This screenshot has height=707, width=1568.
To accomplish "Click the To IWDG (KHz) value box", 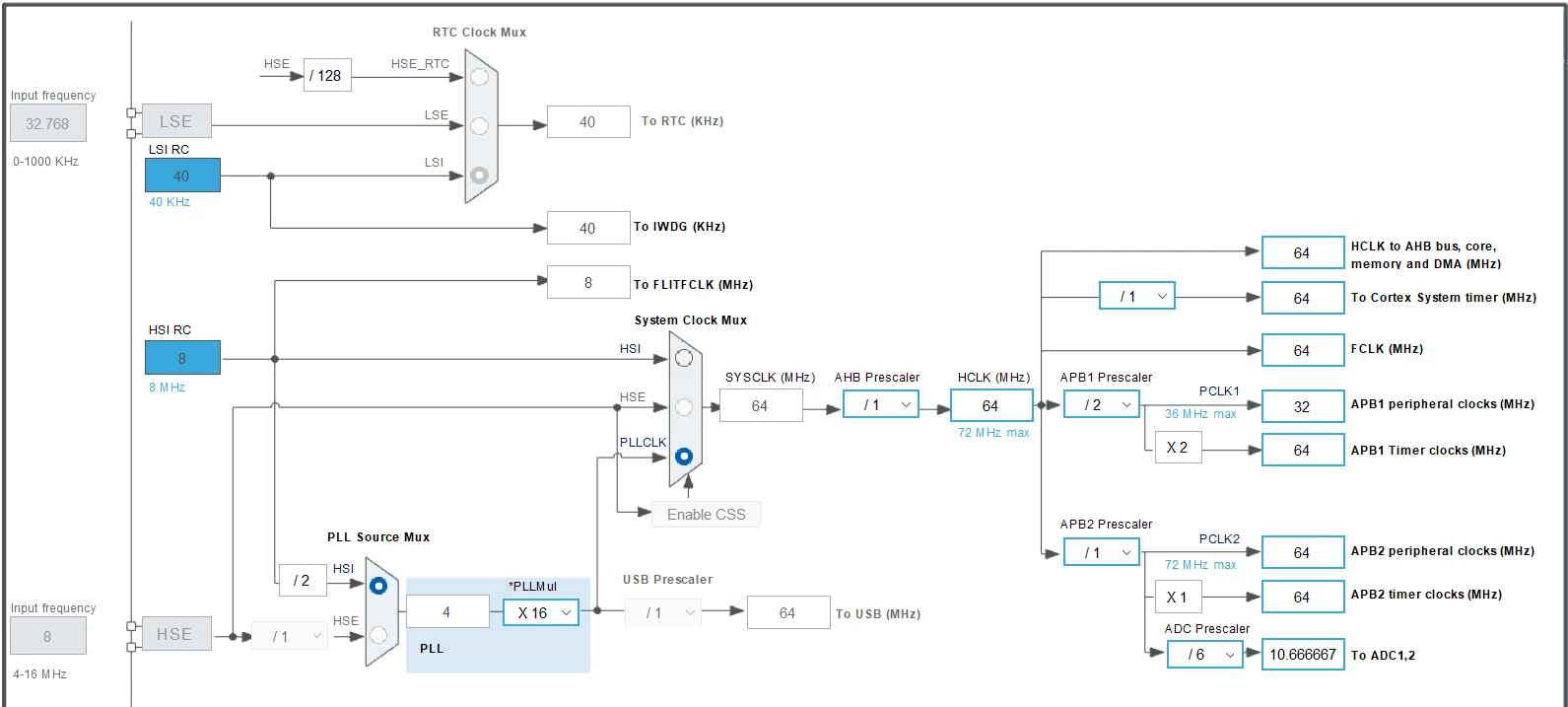I will [x=588, y=228].
